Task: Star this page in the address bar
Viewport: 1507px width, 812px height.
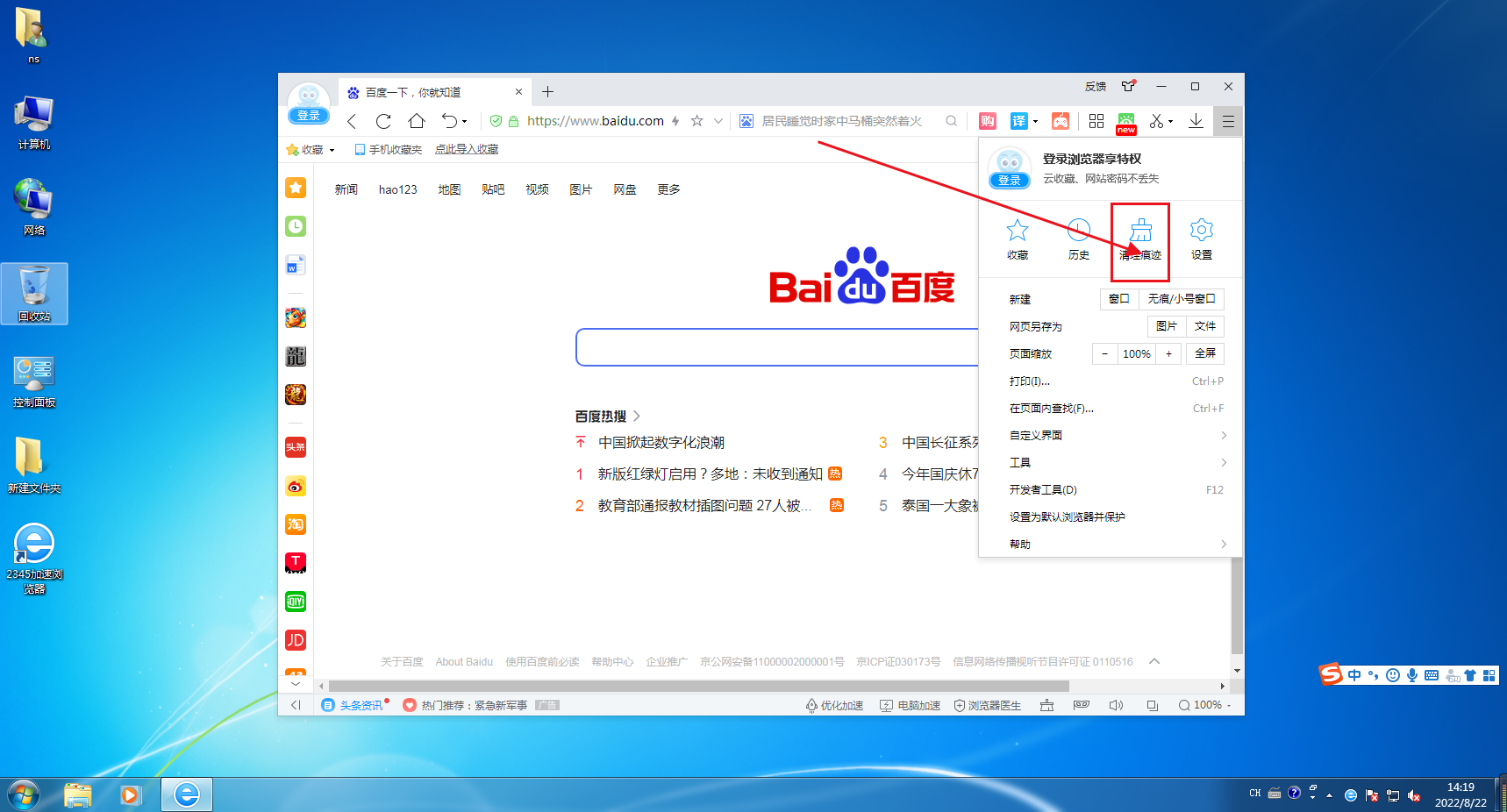Action: click(x=696, y=121)
